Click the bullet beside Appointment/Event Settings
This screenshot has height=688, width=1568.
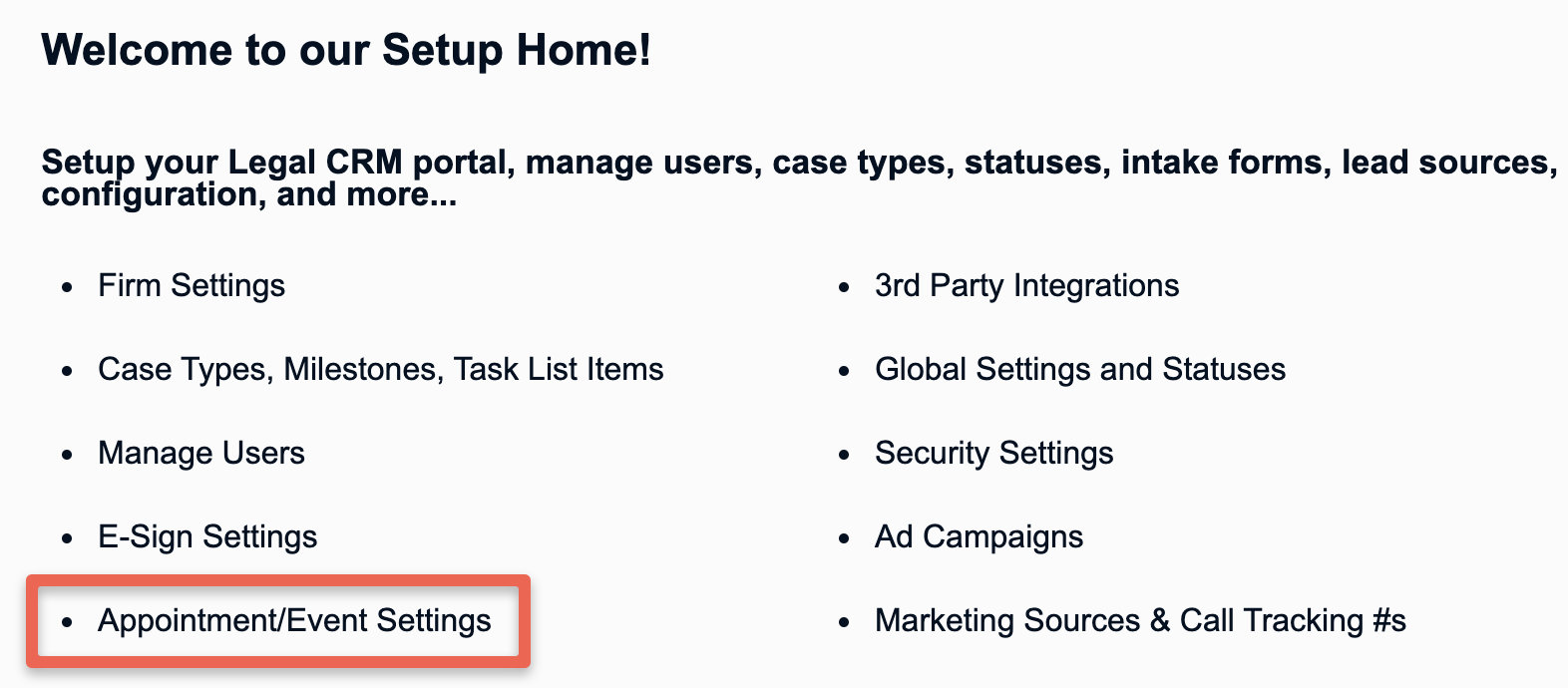coord(67,623)
